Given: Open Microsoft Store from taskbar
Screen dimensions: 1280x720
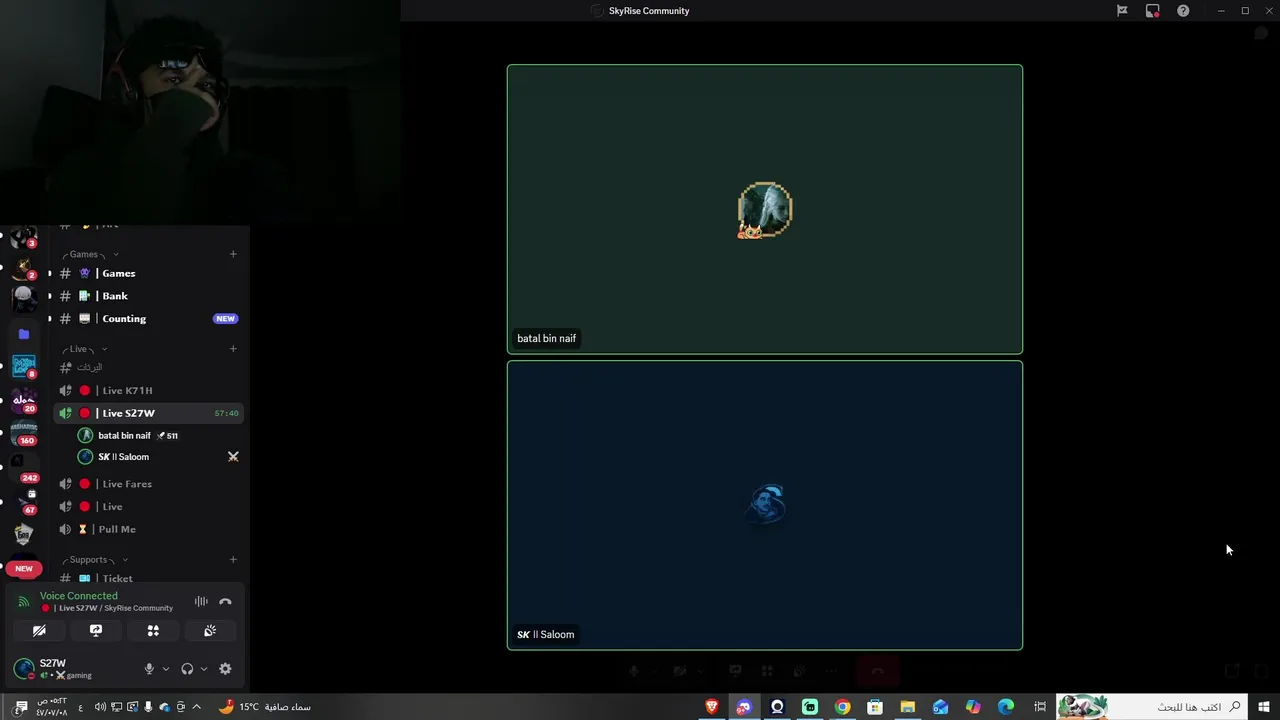Looking at the screenshot, I should coord(875,707).
